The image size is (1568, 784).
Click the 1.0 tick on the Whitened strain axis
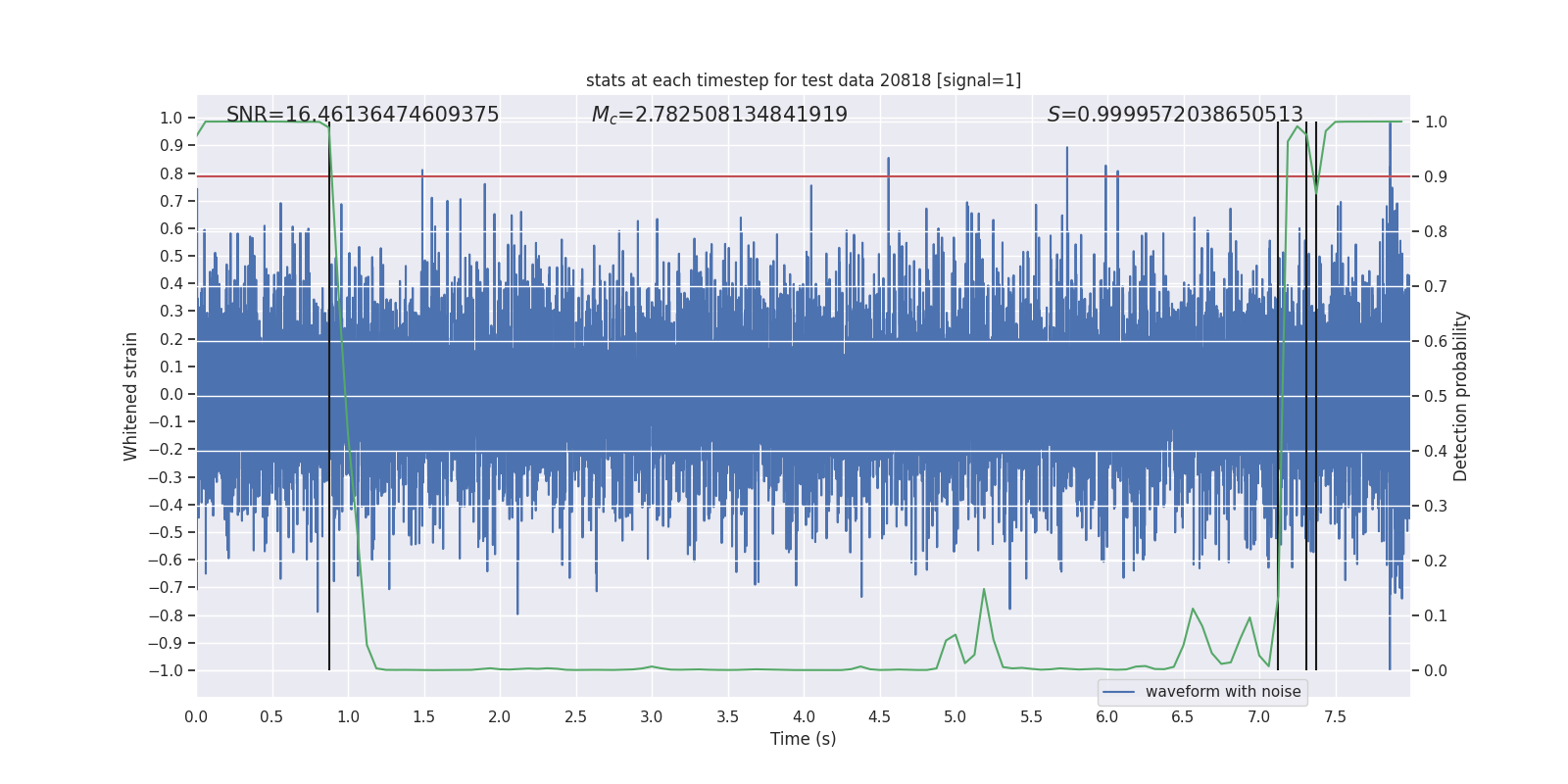click(171, 118)
